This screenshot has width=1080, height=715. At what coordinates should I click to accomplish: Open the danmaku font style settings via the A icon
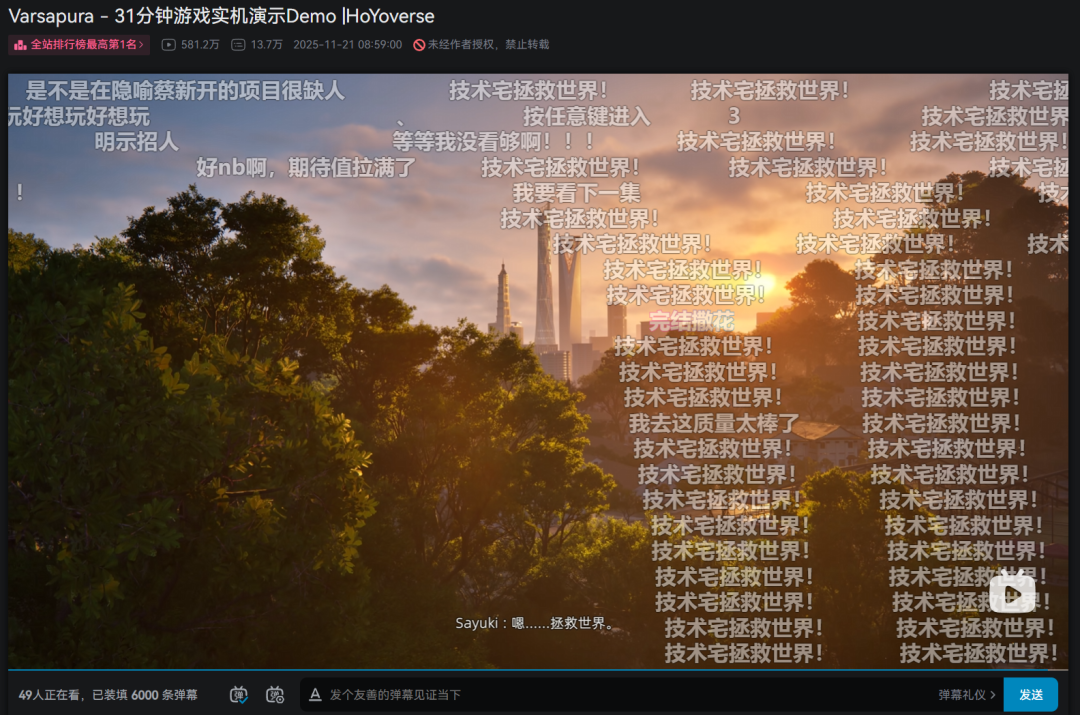[315, 694]
